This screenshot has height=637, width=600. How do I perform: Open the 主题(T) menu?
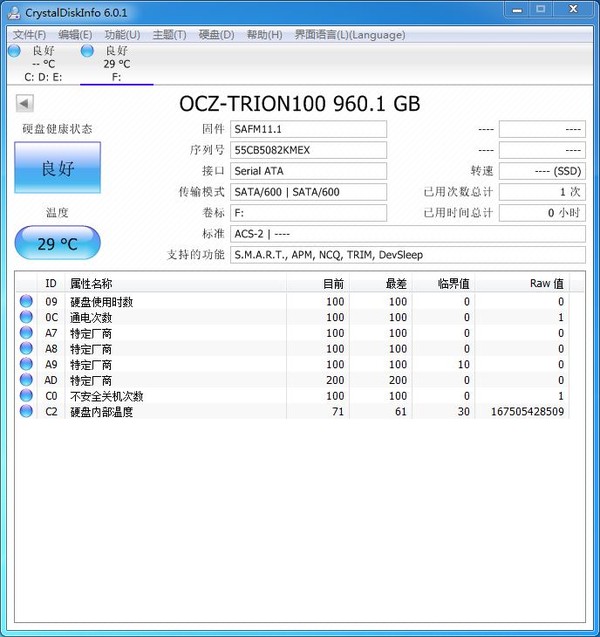coord(169,35)
